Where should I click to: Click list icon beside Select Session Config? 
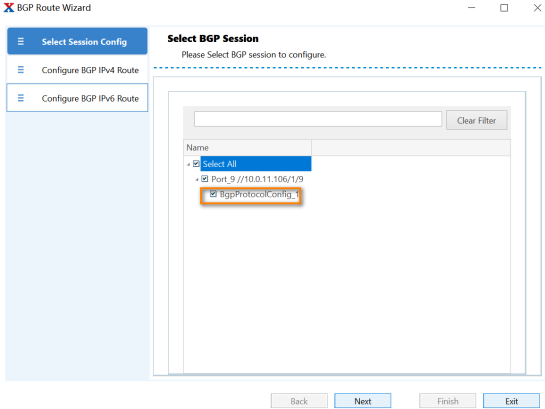coord(21,41)
